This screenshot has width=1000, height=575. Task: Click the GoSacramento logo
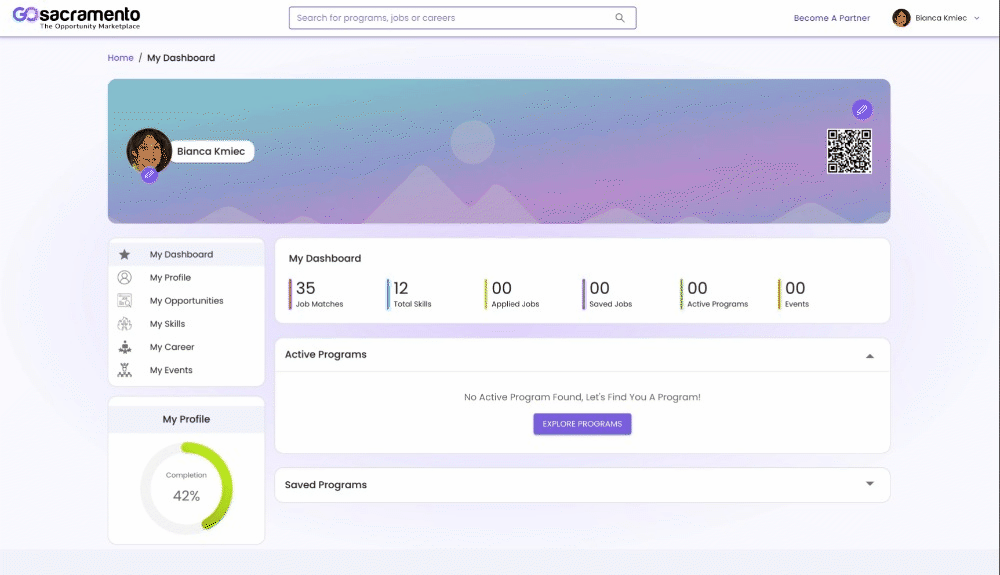click(x=77, y=18)
